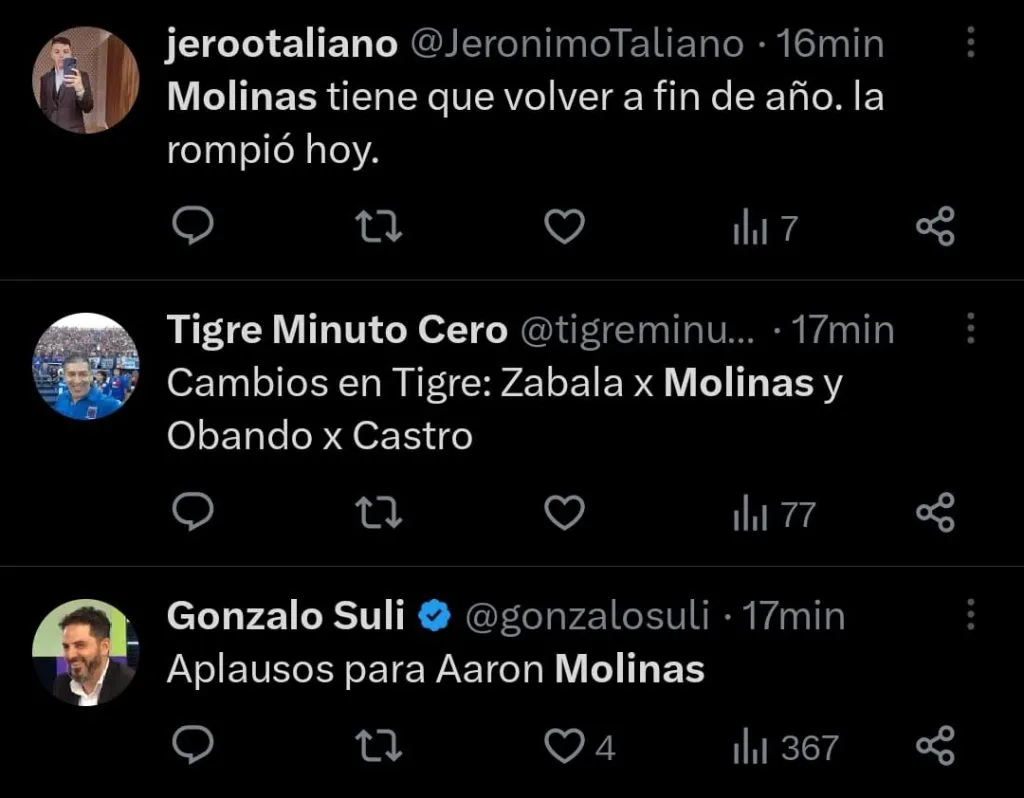Open jerootaliano's profile picture
Screen dimensions: 1024x798
click(85, 79)
